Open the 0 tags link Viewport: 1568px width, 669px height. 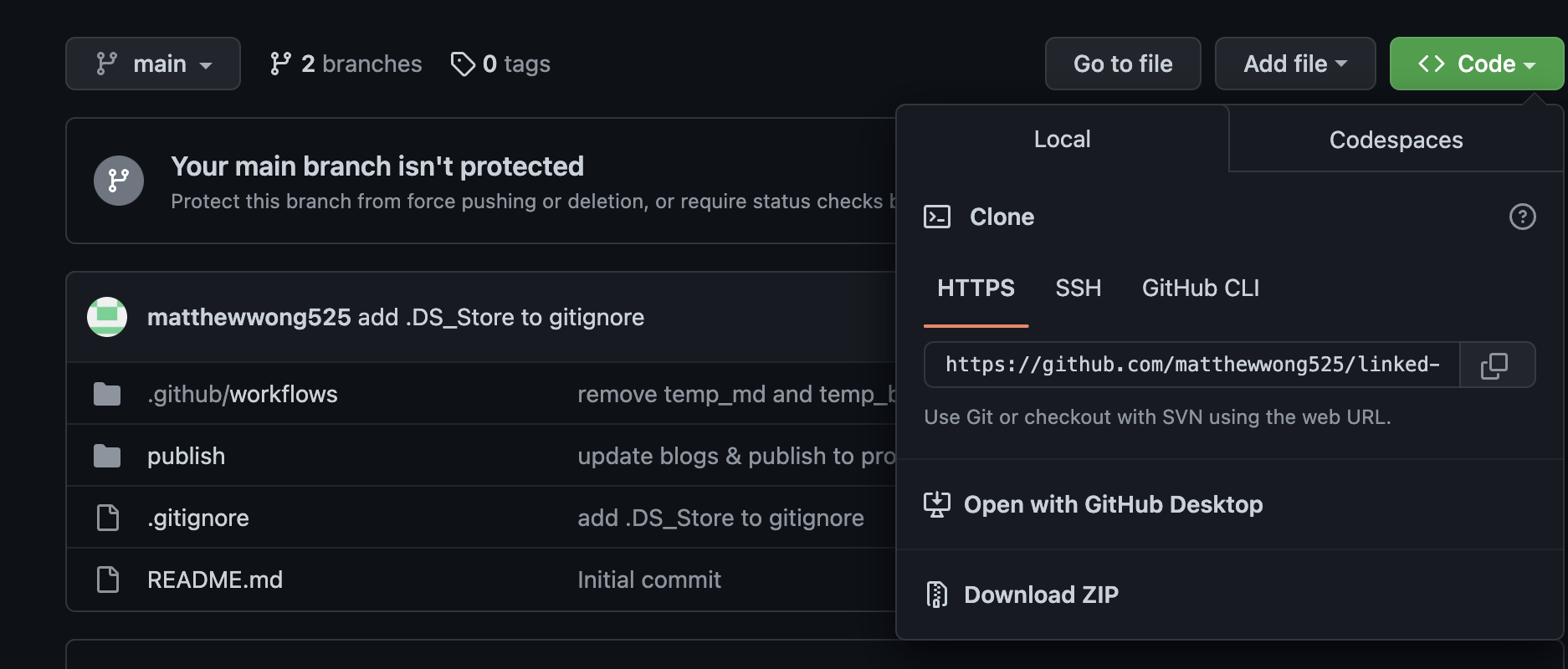click(x=500, y=64)
